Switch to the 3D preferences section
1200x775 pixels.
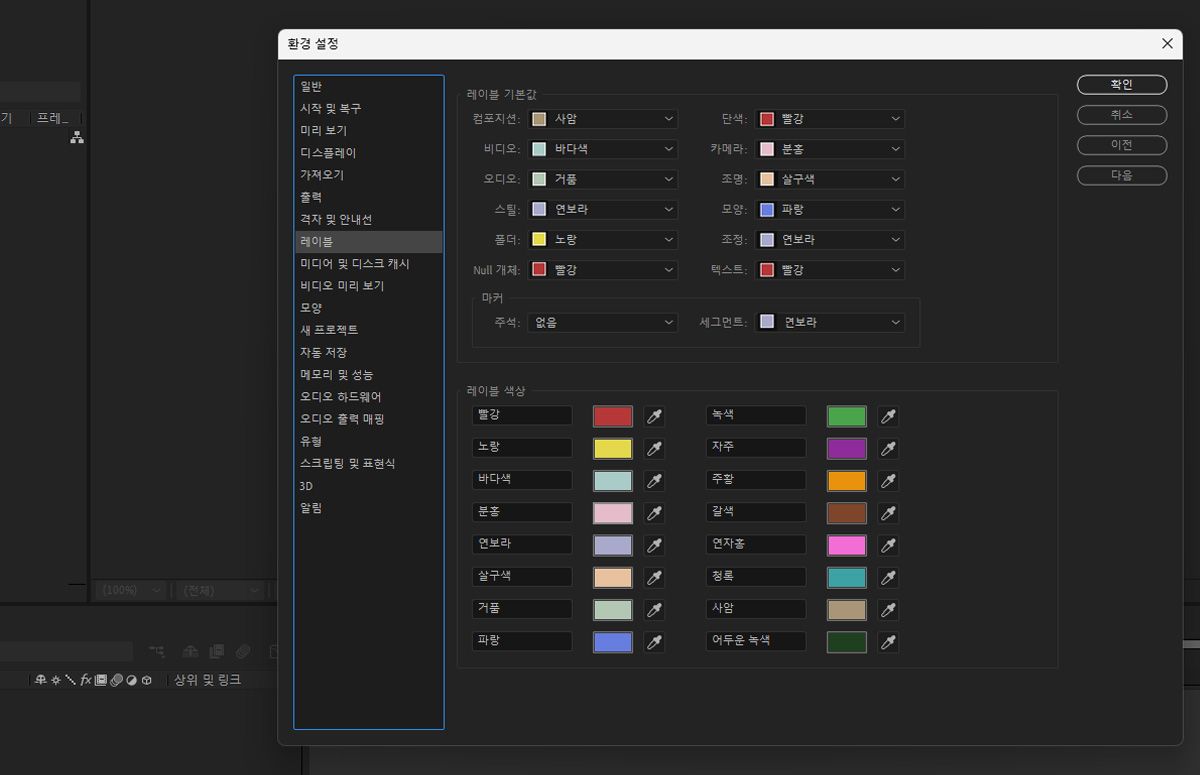305,485
